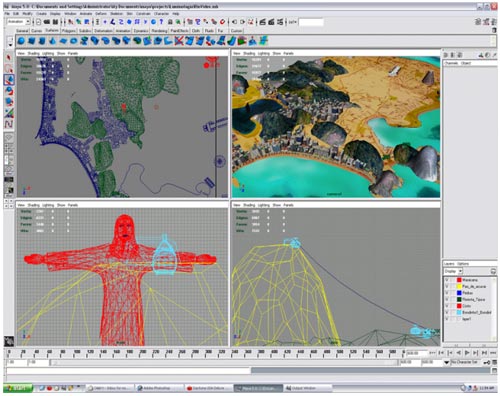Open the File menu

pos(7,14)
